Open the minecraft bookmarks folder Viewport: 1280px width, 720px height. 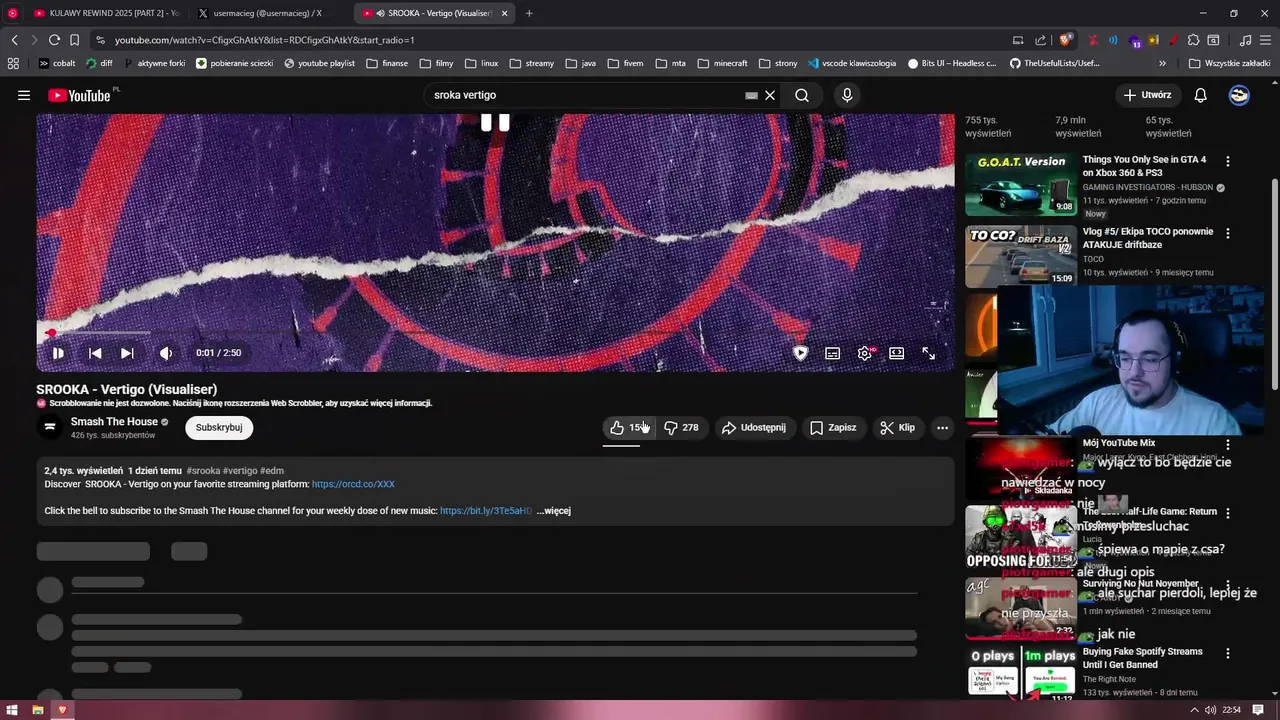click(722, 63)
